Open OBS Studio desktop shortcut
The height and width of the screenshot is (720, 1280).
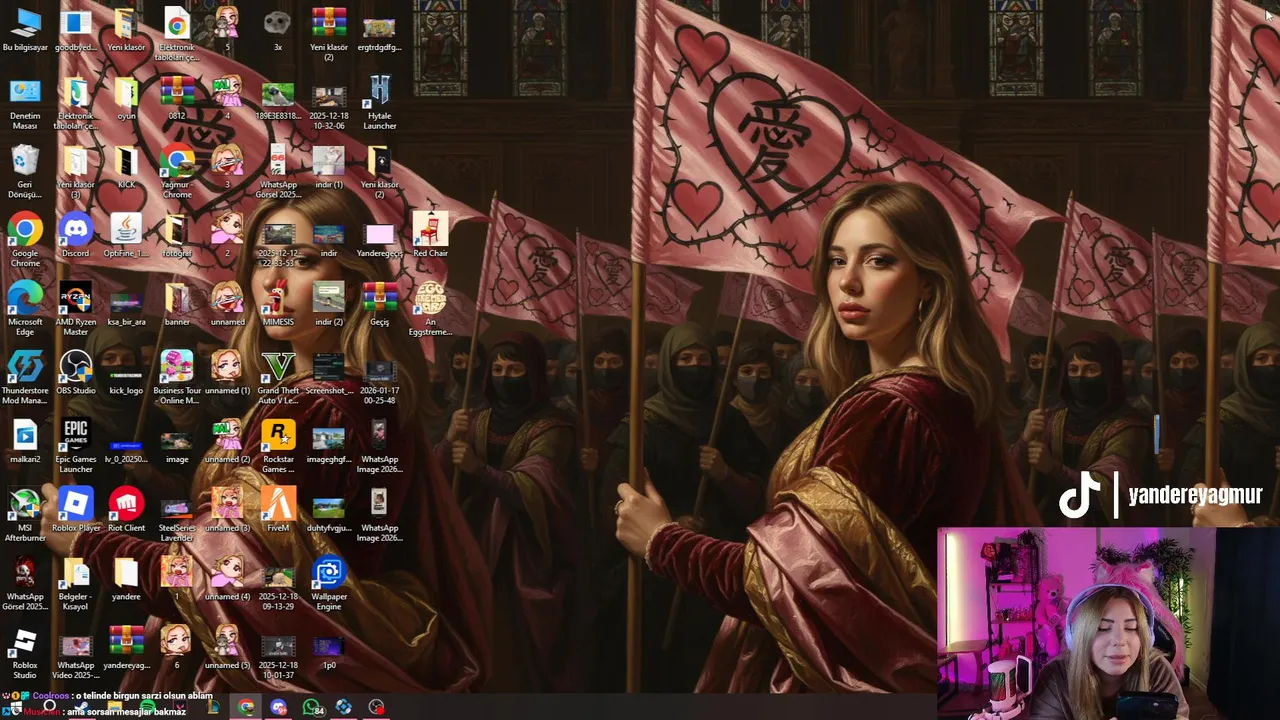(x=76, y=373)
